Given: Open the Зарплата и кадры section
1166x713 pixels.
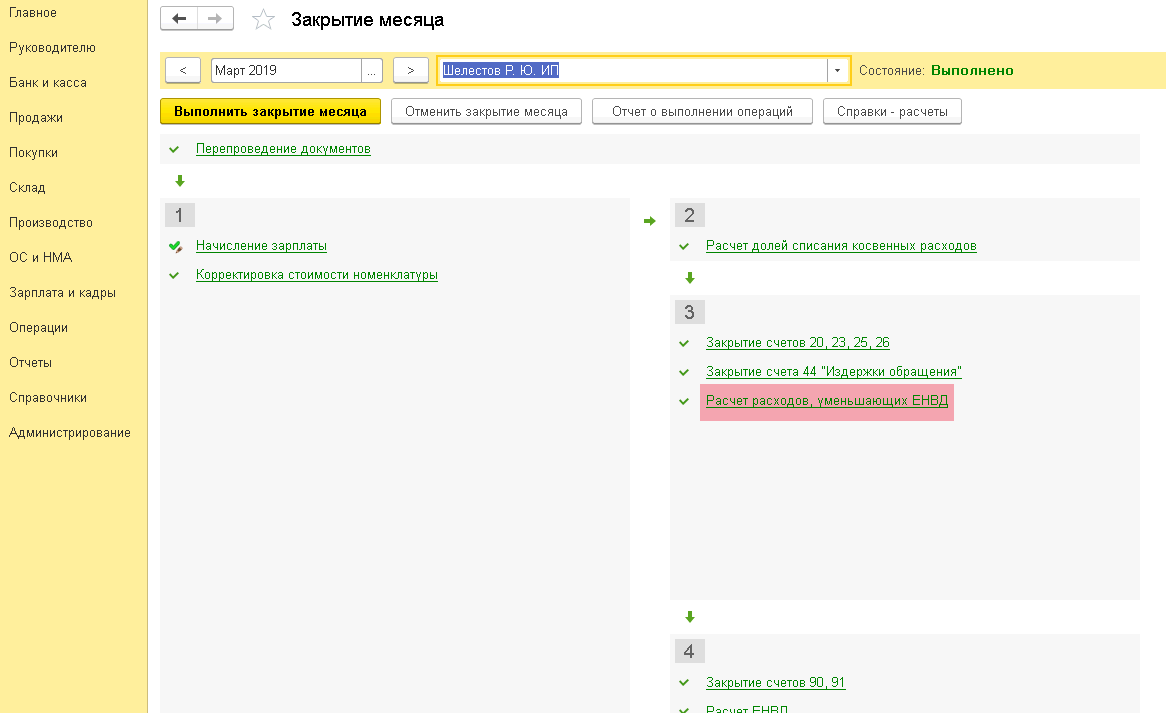Looking at the screenshot, I should pyautogui.click(x=62, y=293).
